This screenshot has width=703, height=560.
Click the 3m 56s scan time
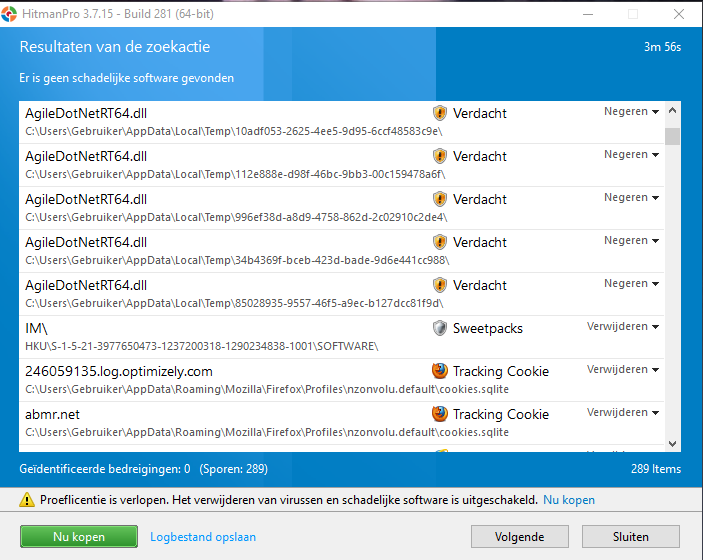(x=663, y=47)
